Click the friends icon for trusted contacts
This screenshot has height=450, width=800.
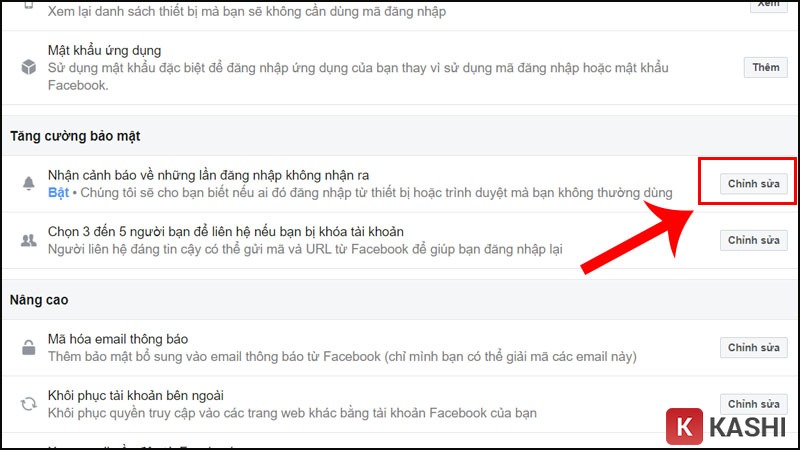(27, 240)
